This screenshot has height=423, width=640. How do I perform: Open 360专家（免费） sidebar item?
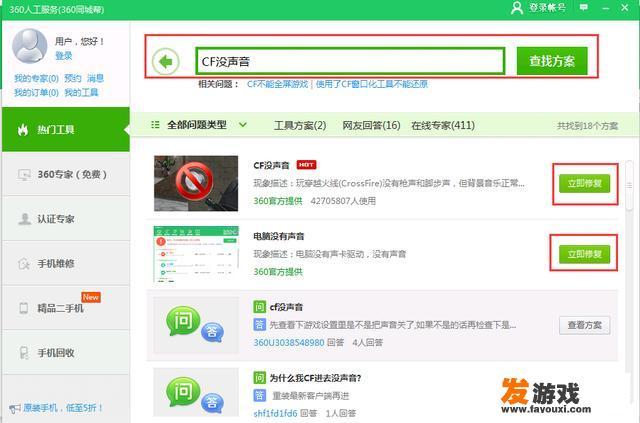tap(66, 174)
